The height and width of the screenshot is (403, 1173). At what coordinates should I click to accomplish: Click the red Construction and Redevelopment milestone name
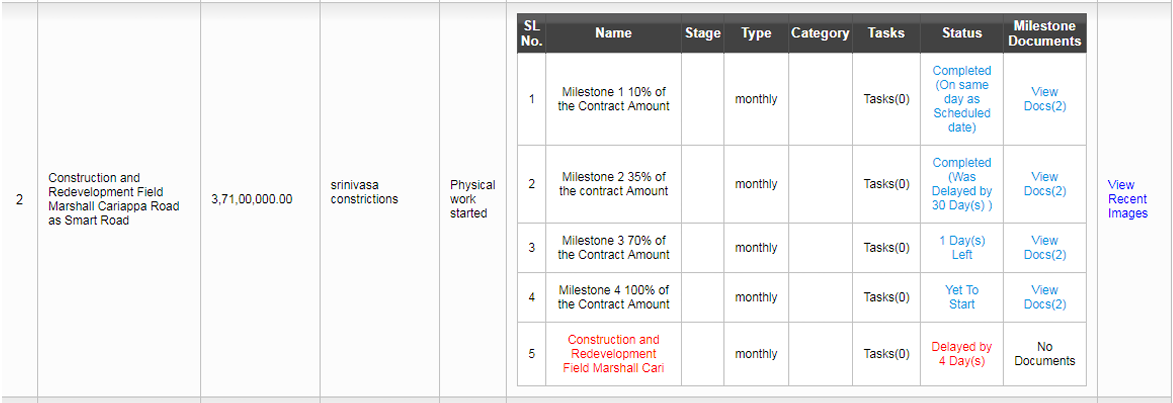pyautogui.click(x=613, y=354)
